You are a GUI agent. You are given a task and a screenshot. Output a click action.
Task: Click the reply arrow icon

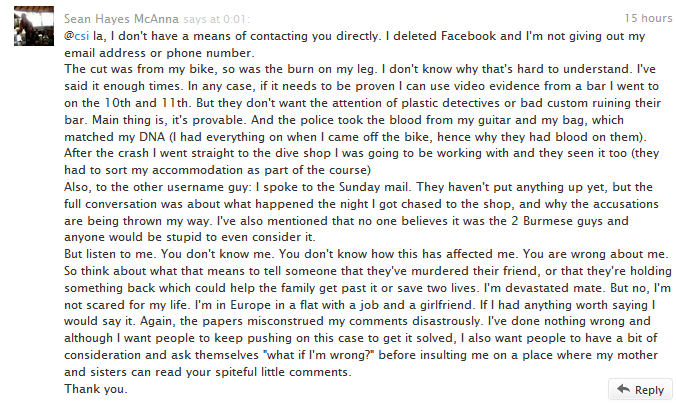[623, 390]
